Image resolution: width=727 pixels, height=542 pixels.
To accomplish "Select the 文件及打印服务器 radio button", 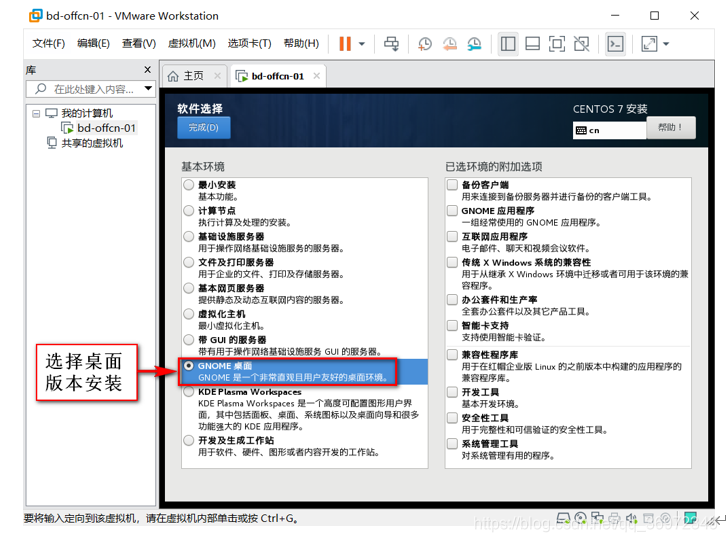I will pyautogui.click(x=189, y=262).
